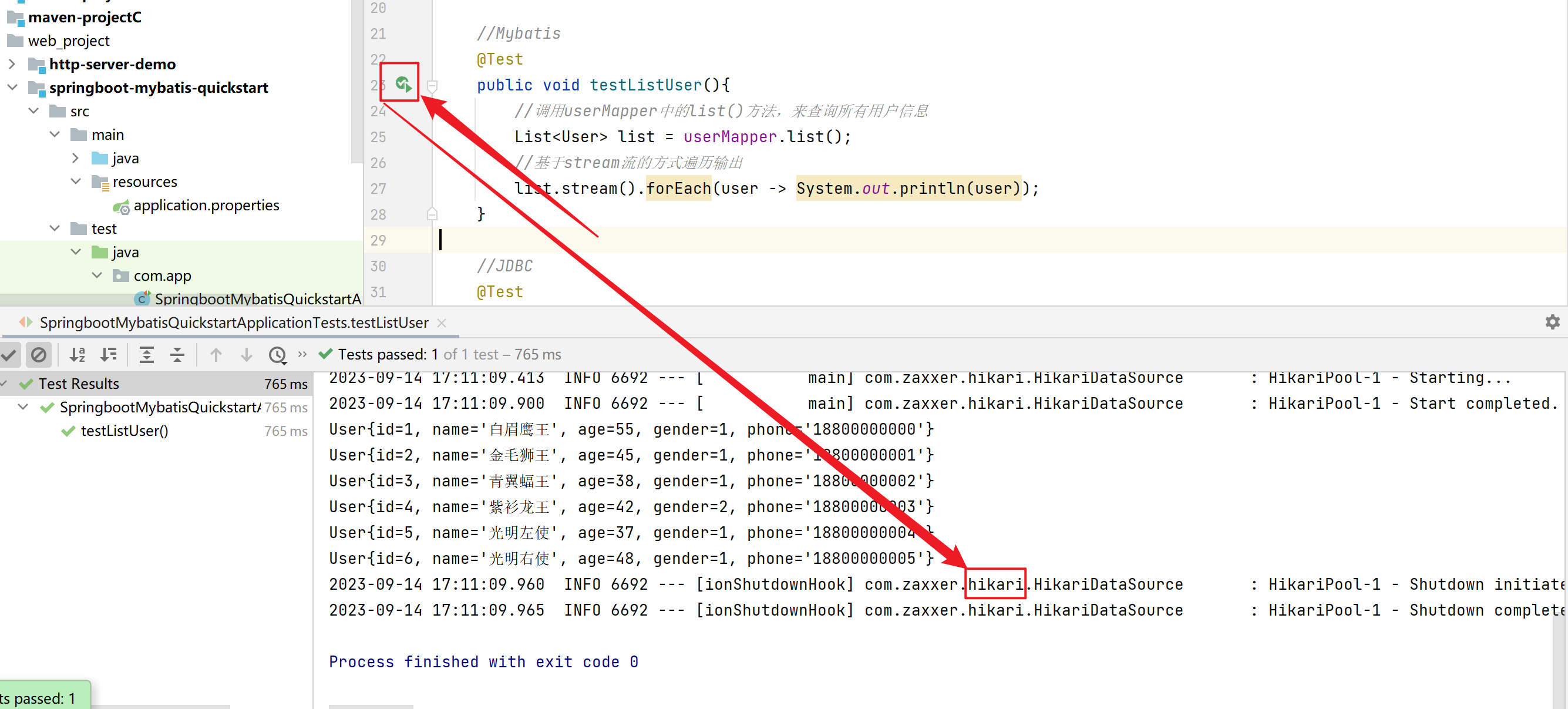The image size is (1568, 709).
Task: Click the fold end marker at line 28
Action: coord(432,214)
